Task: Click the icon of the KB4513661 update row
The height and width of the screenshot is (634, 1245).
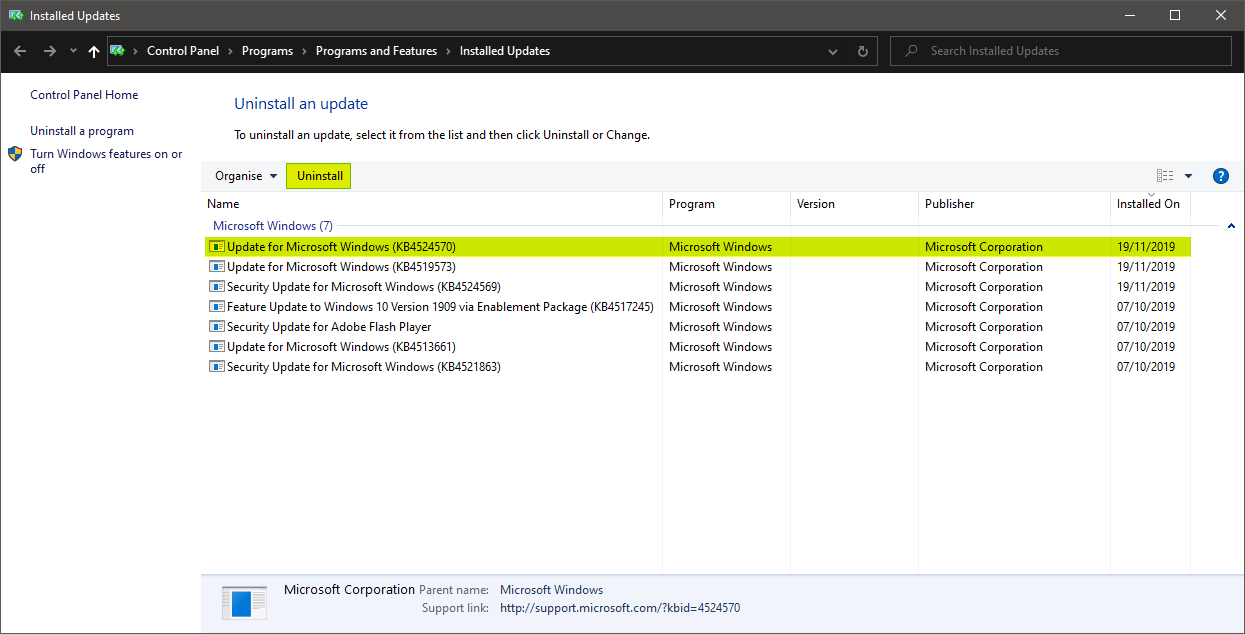Action: pyautogui.click(x=216, y=347)
